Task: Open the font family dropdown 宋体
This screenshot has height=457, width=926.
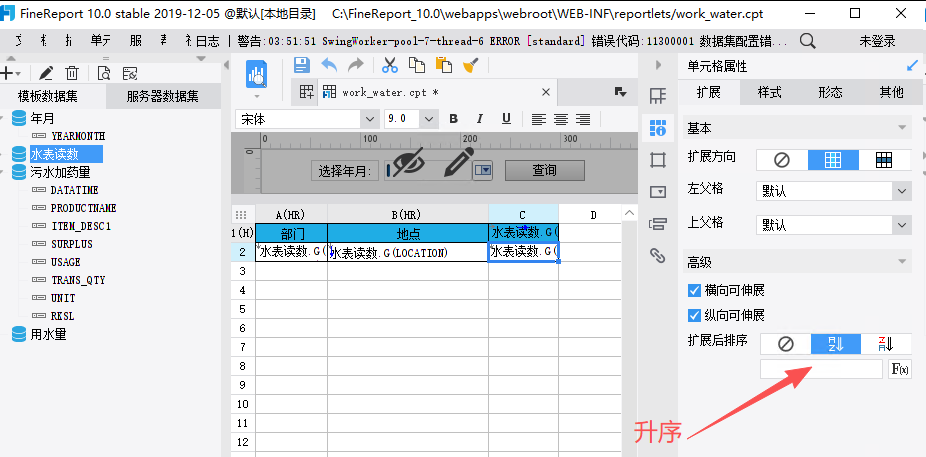Action: (370, 119)
